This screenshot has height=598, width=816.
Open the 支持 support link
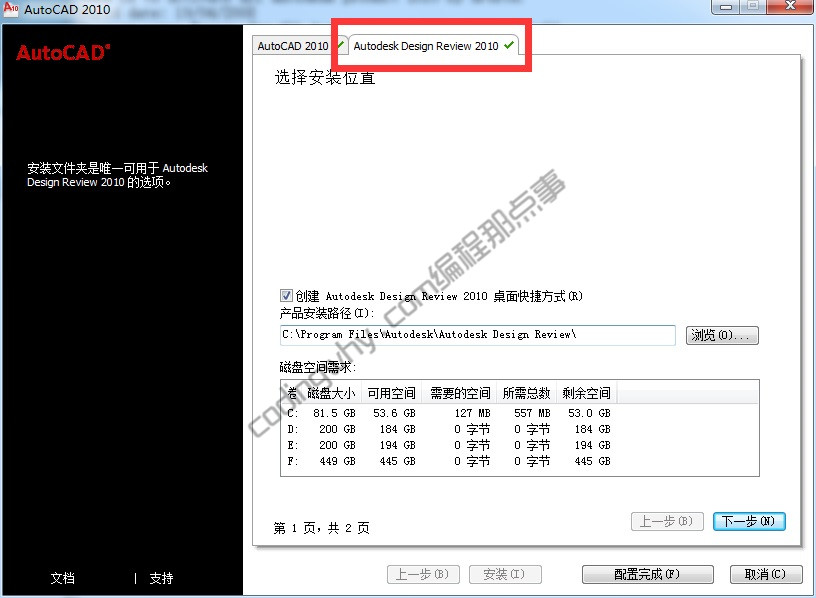161,578
